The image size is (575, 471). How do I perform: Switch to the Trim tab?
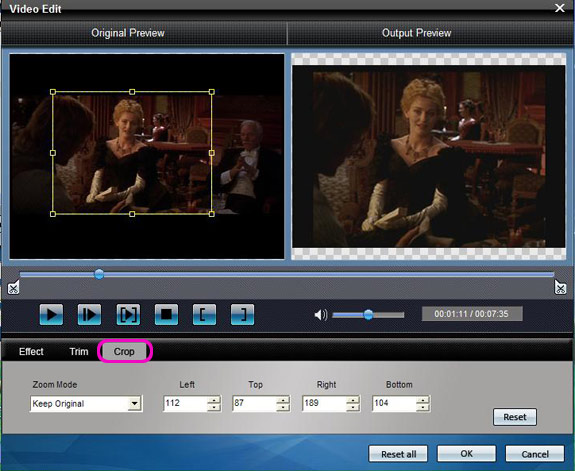(x=79, y=351)
